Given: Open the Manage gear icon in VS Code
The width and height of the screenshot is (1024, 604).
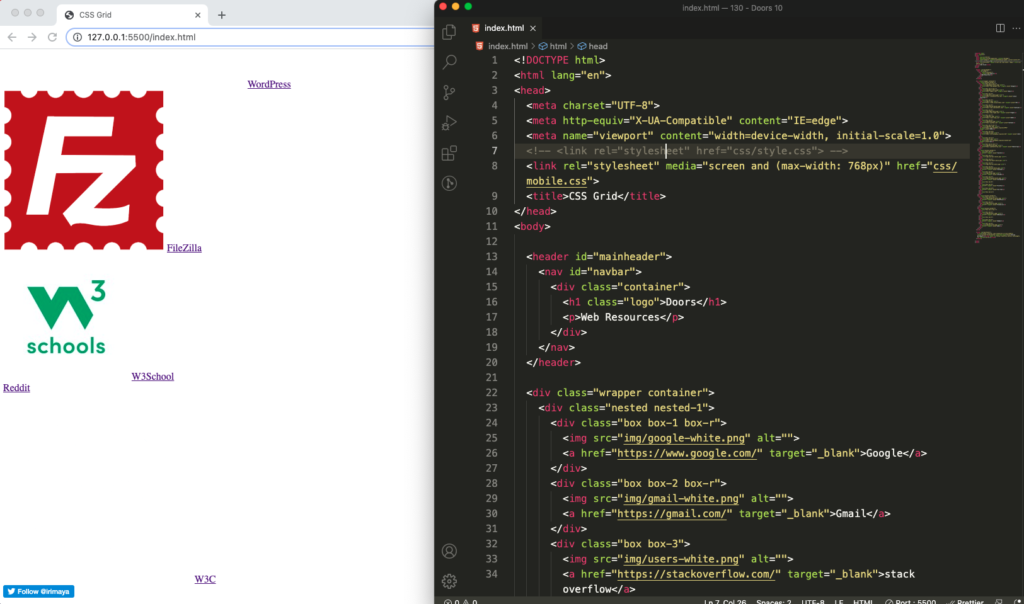Looking at the screenshot, I should (x=449, y=580).
